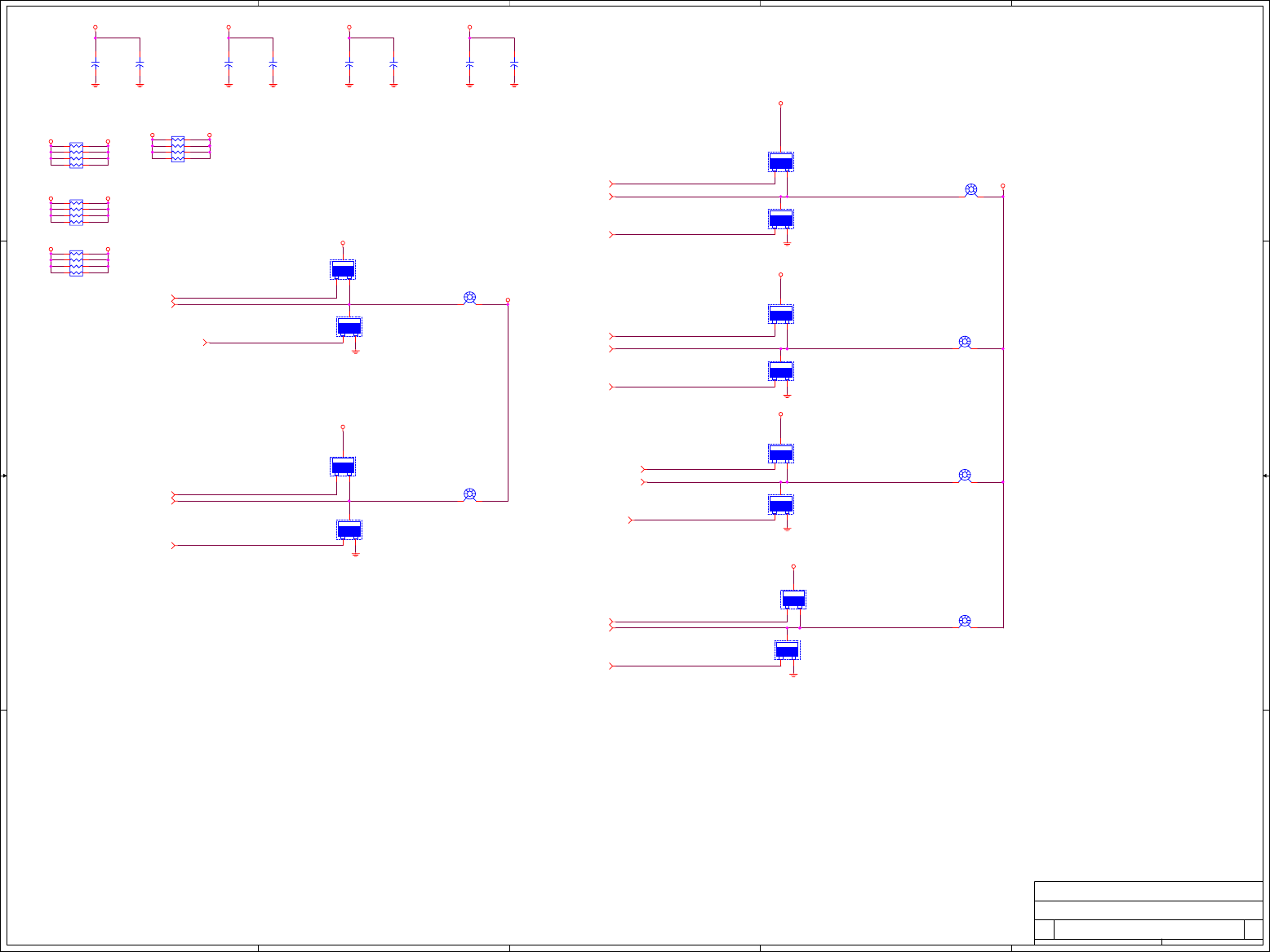
Task: Select the resistor array standing alone beside the stacked three
Action: tap(178, 148)
